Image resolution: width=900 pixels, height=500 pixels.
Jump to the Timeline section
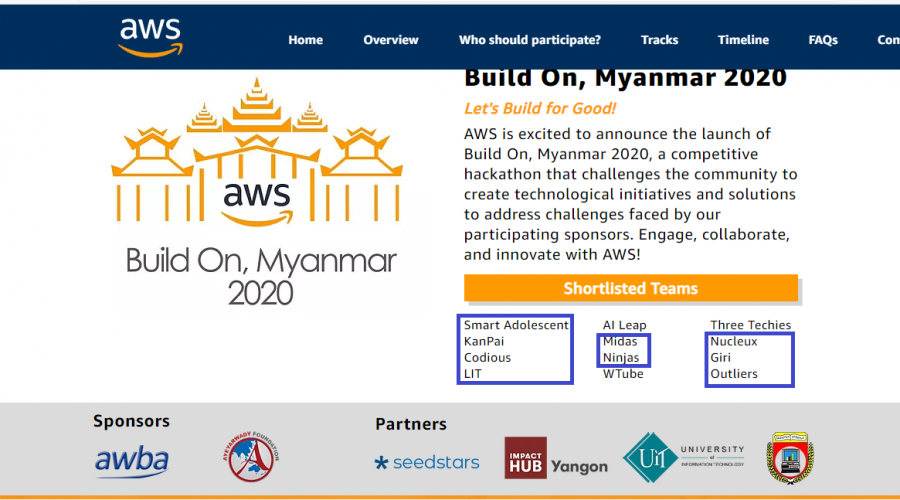(743, 40)
